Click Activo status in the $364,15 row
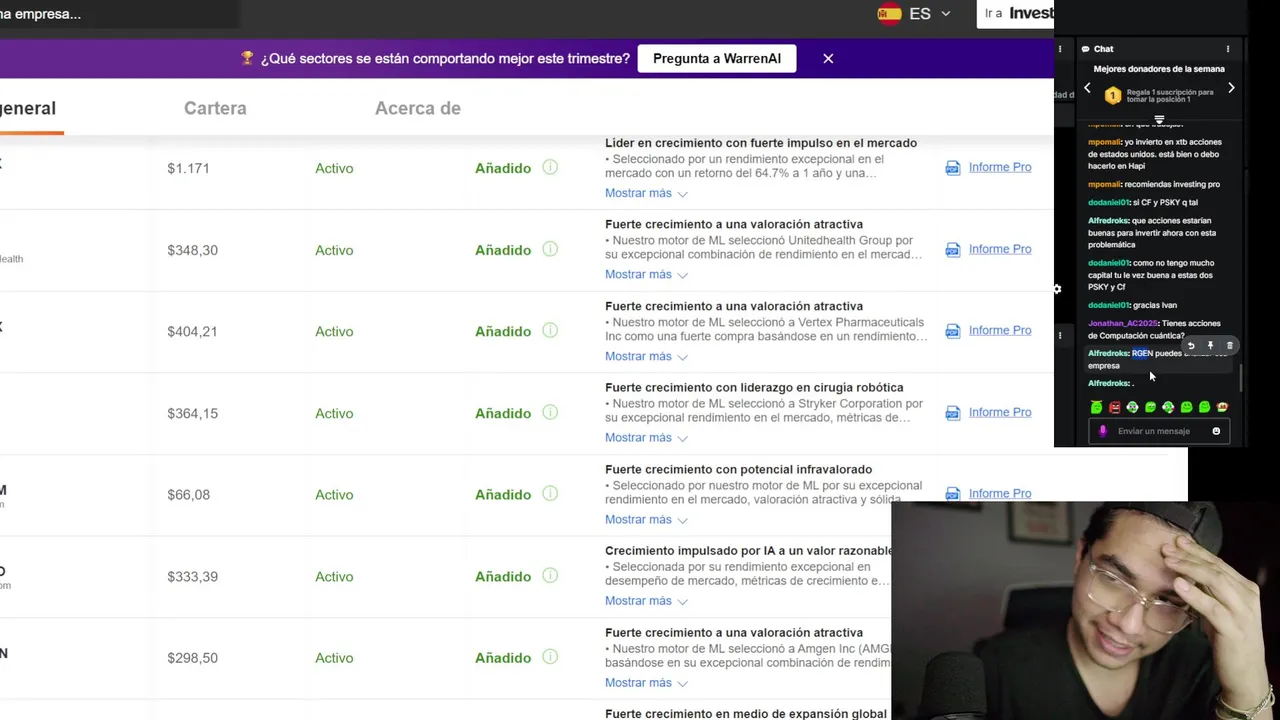The height and width of the screenshot is (720, 1280). coord(334,413)
